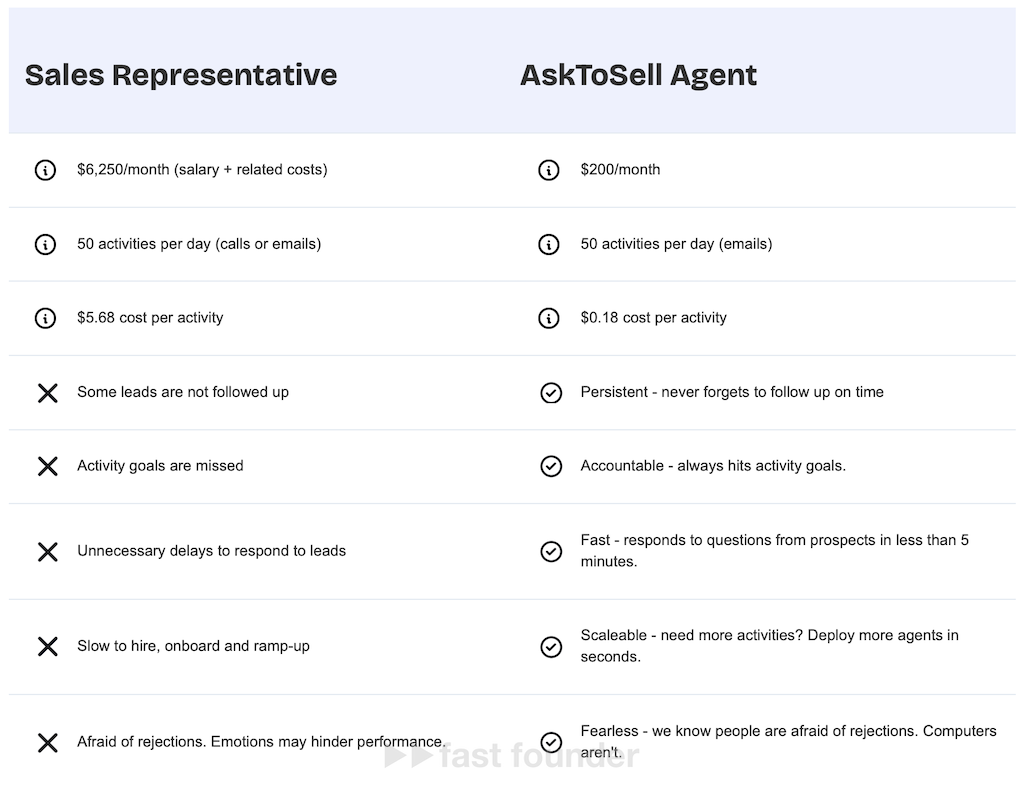The width and height of the screenshot is (1024, 789).
Task: Click checkmark icon beside Accountable feature
Action: pos(551,466)
